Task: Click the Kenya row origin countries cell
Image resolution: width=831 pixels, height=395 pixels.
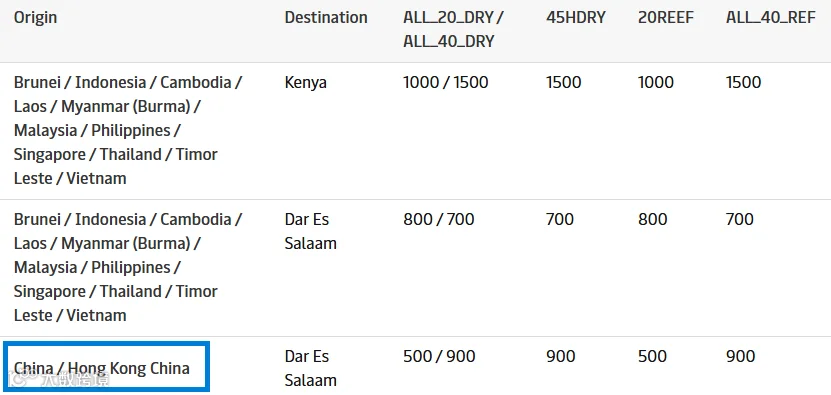Action: click(x=128, y=130)
